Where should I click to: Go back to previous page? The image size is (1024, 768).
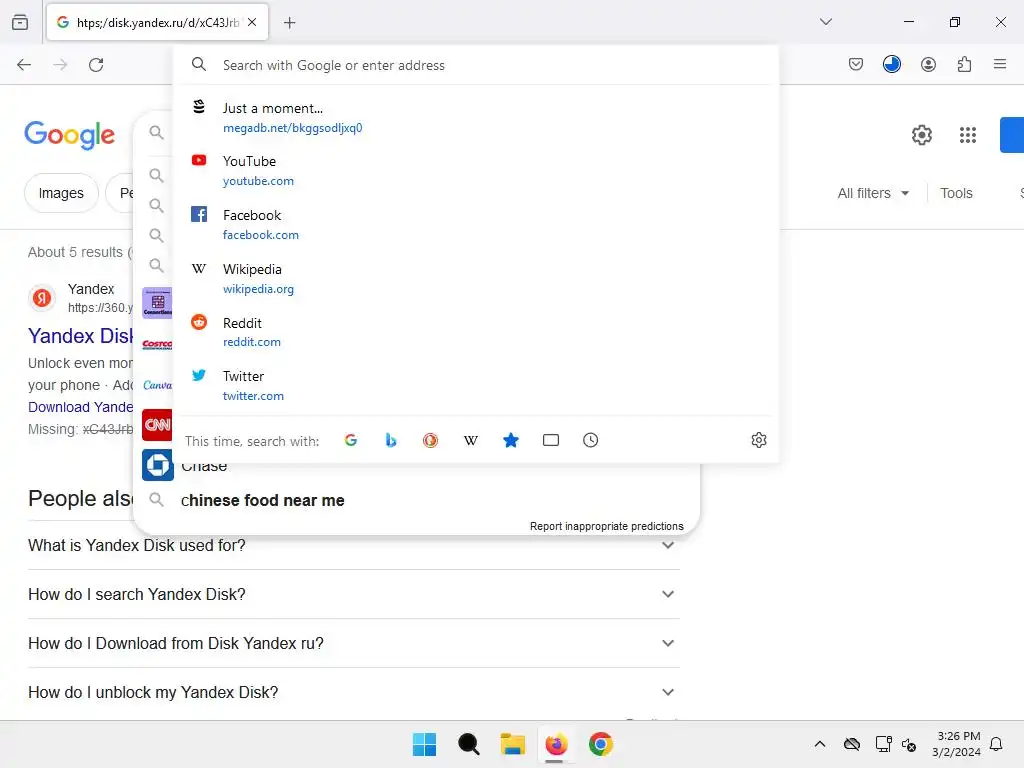coord(24,65)
